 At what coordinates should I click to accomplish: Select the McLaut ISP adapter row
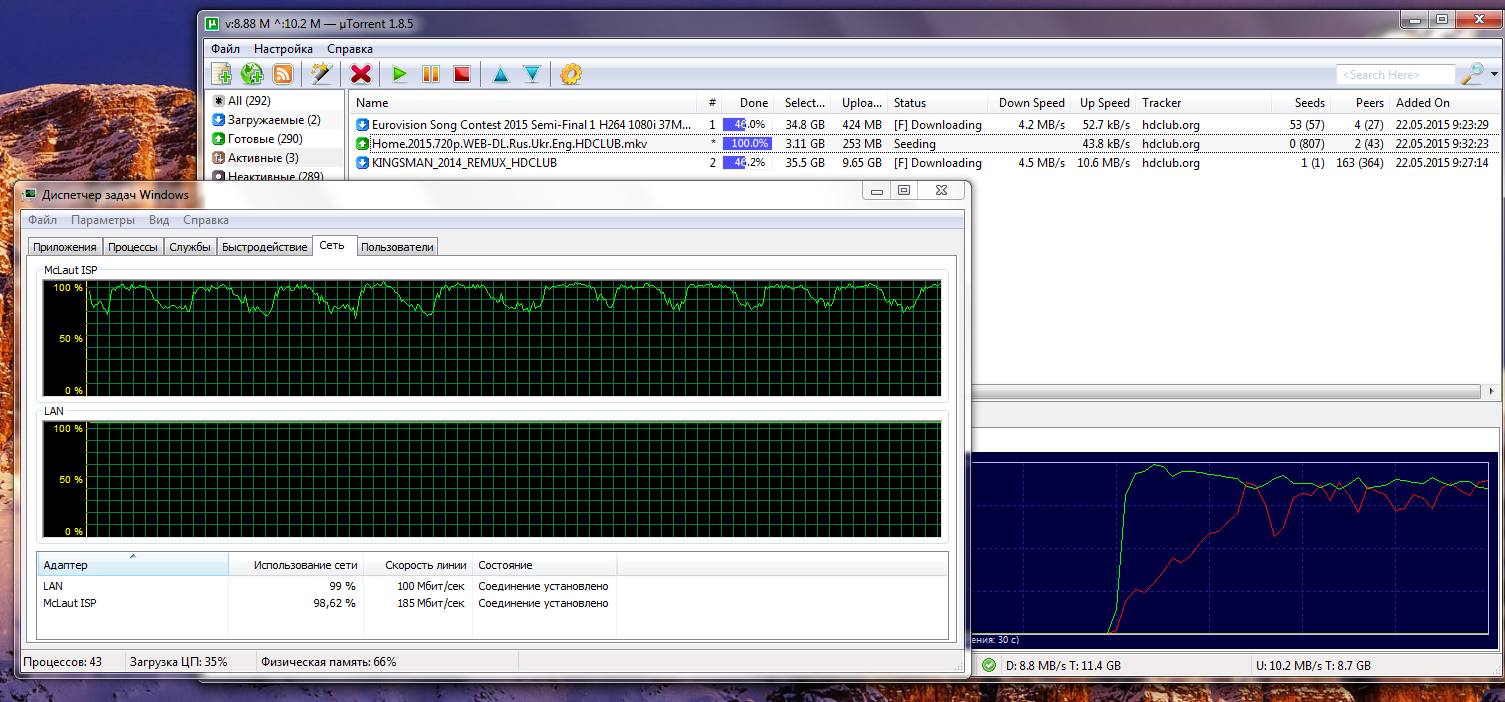pyautogui.click(x=492, y=603)
